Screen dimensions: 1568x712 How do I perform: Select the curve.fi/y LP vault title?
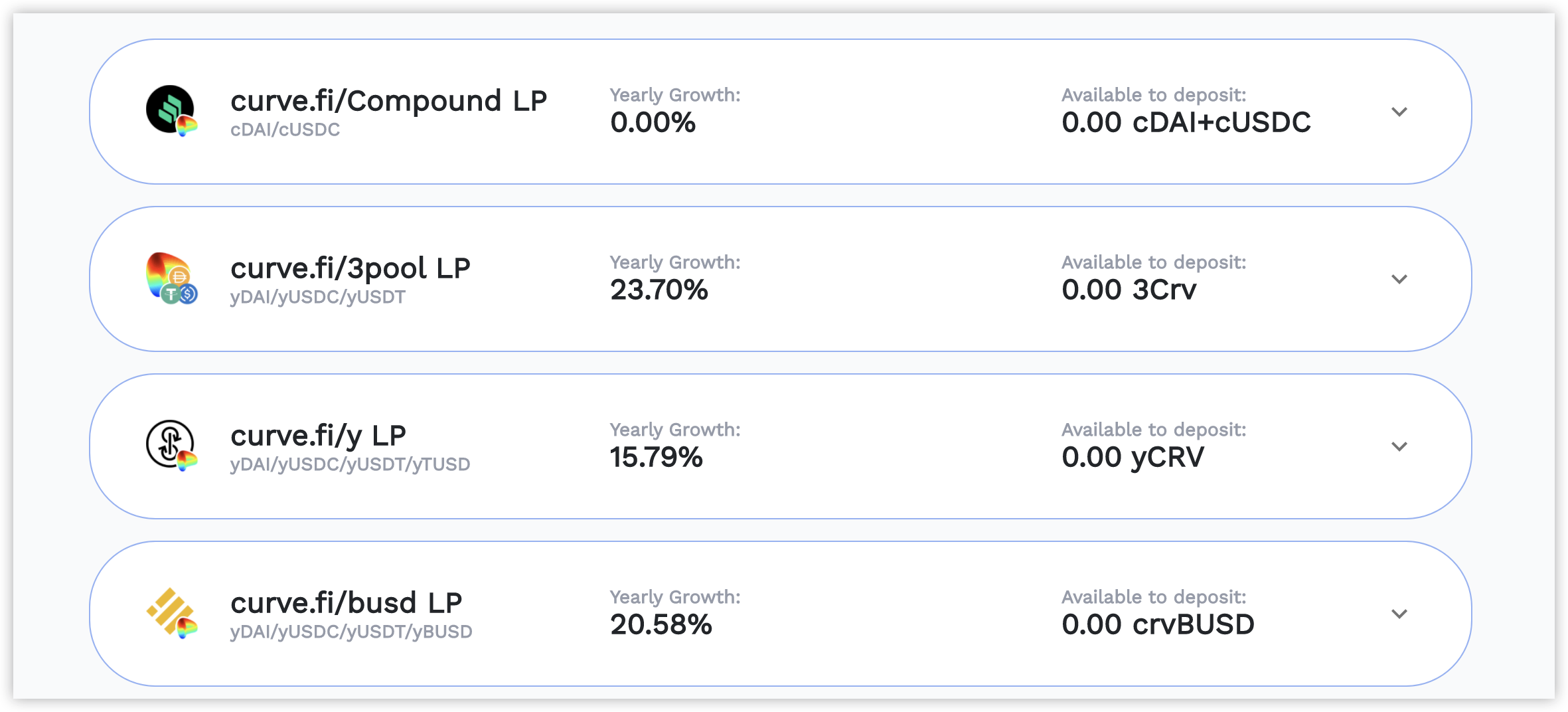click(318, 436)
